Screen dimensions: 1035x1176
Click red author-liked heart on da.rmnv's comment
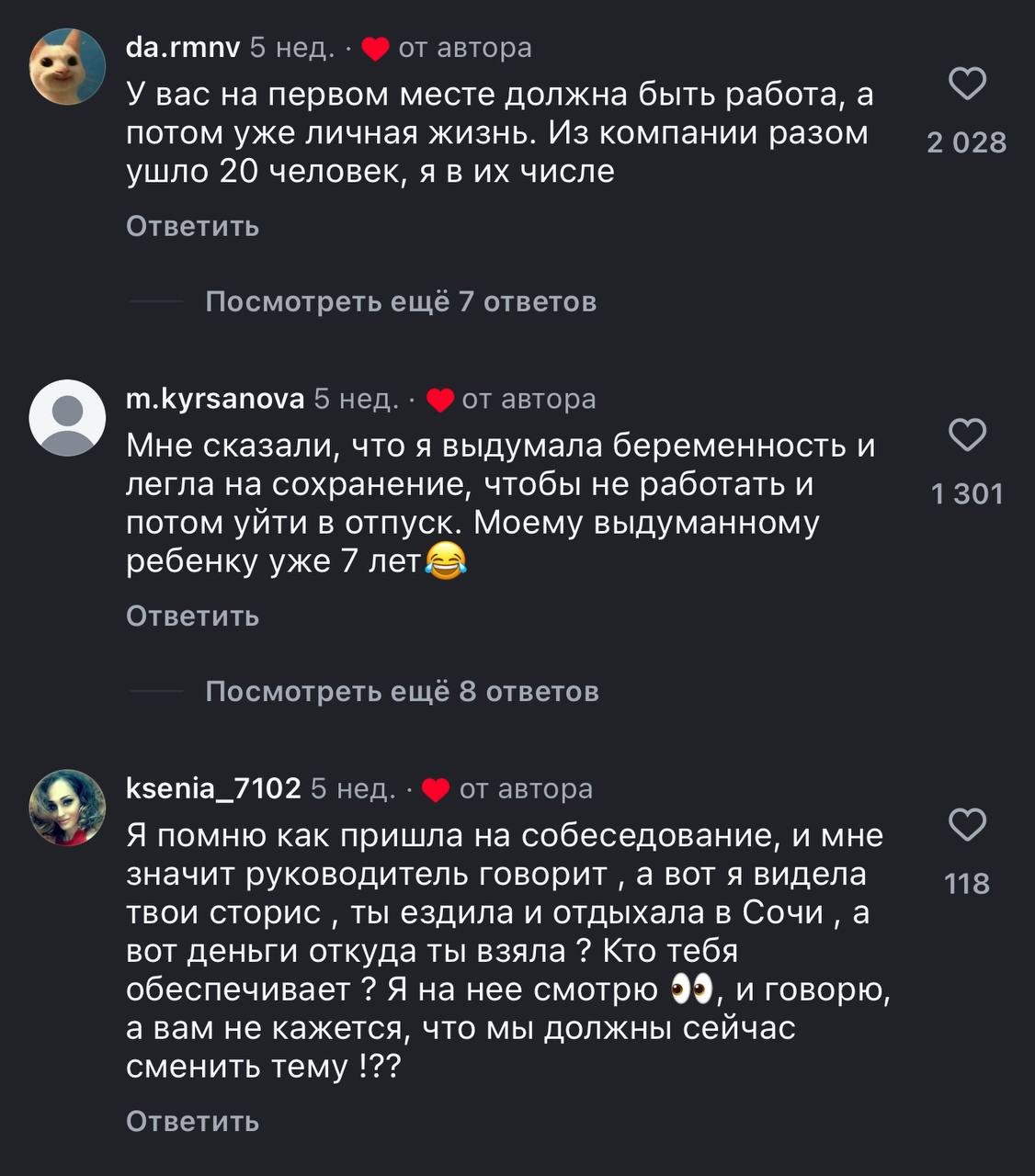[375, 49]
